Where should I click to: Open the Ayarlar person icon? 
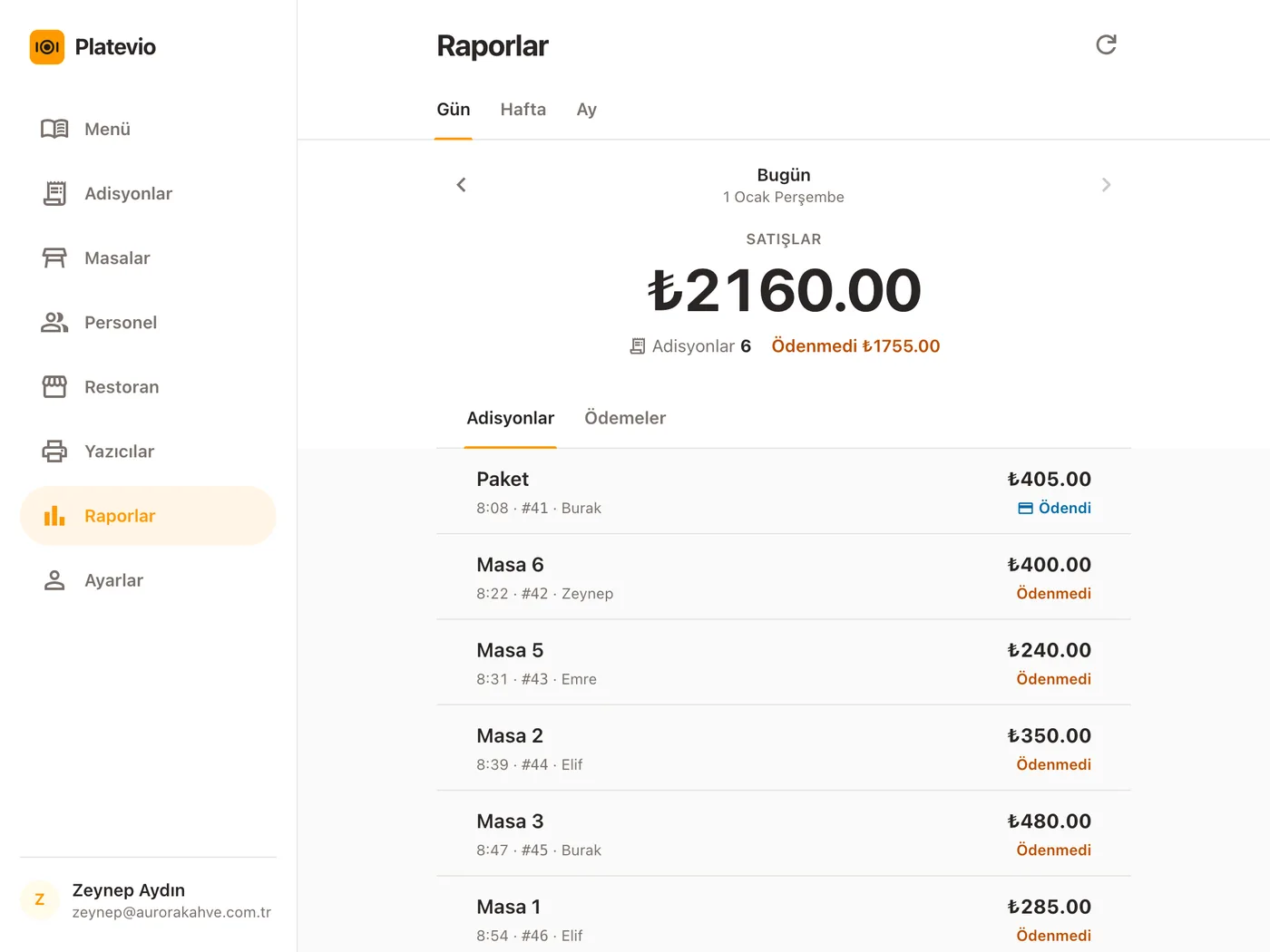tap(54, 580)
